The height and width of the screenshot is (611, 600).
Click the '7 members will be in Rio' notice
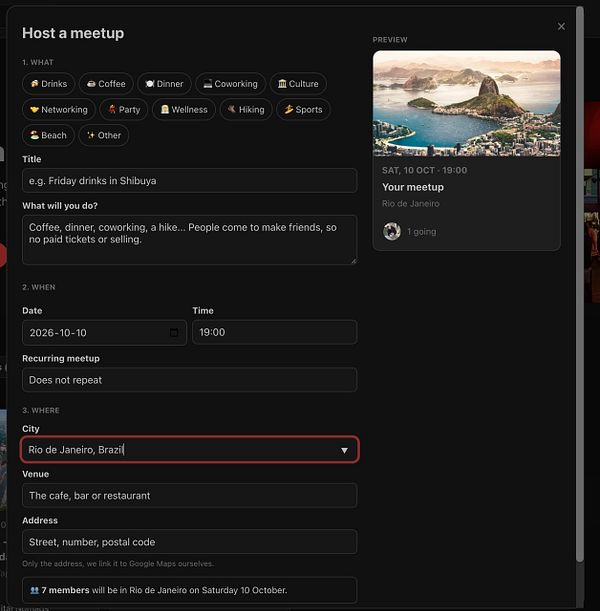tap(190, 590)
